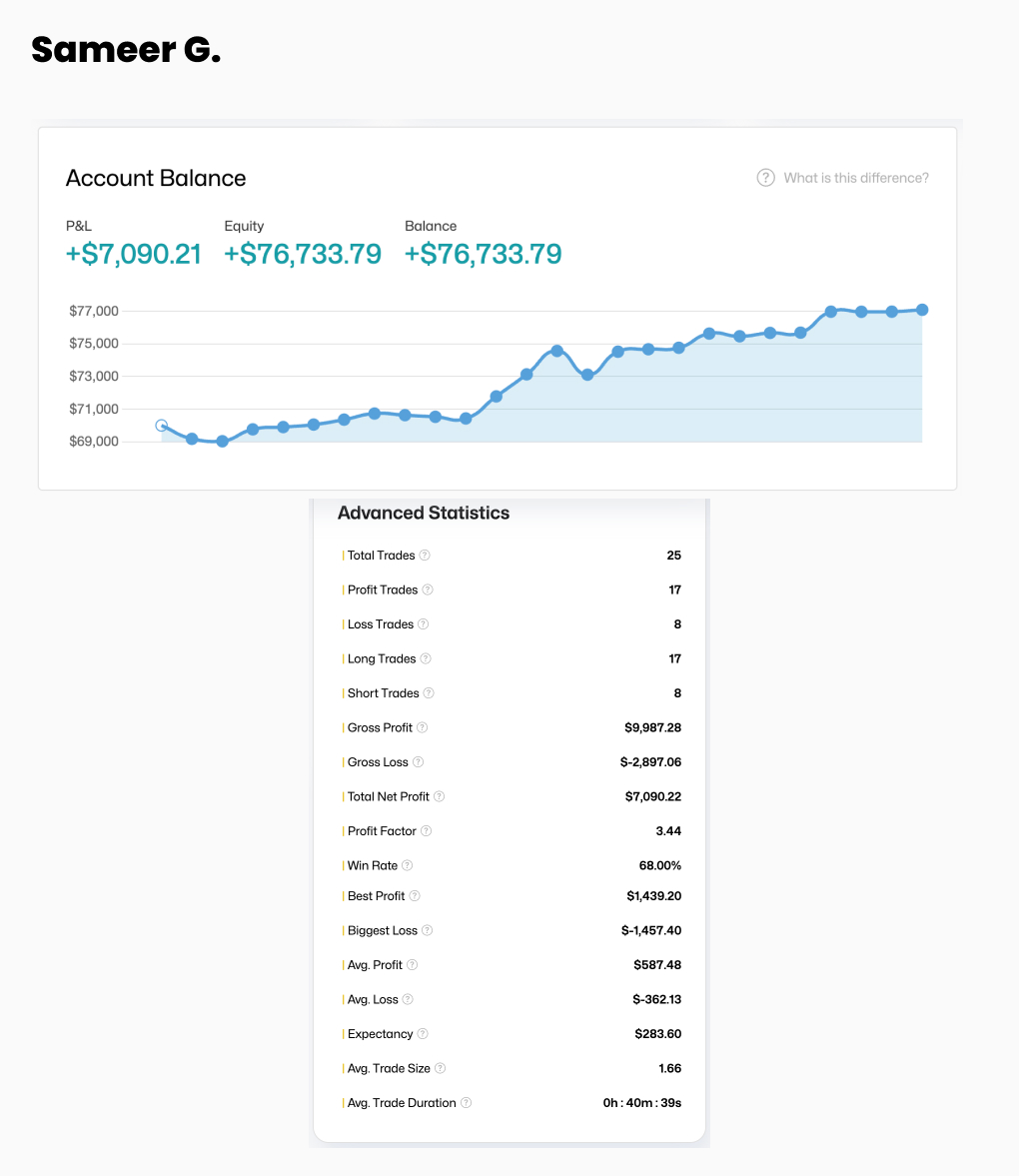The width and height of the screenshot is (1019, 1176).
Task: Click the help icon next to Profit Trades
Action: tap(428, 589)
